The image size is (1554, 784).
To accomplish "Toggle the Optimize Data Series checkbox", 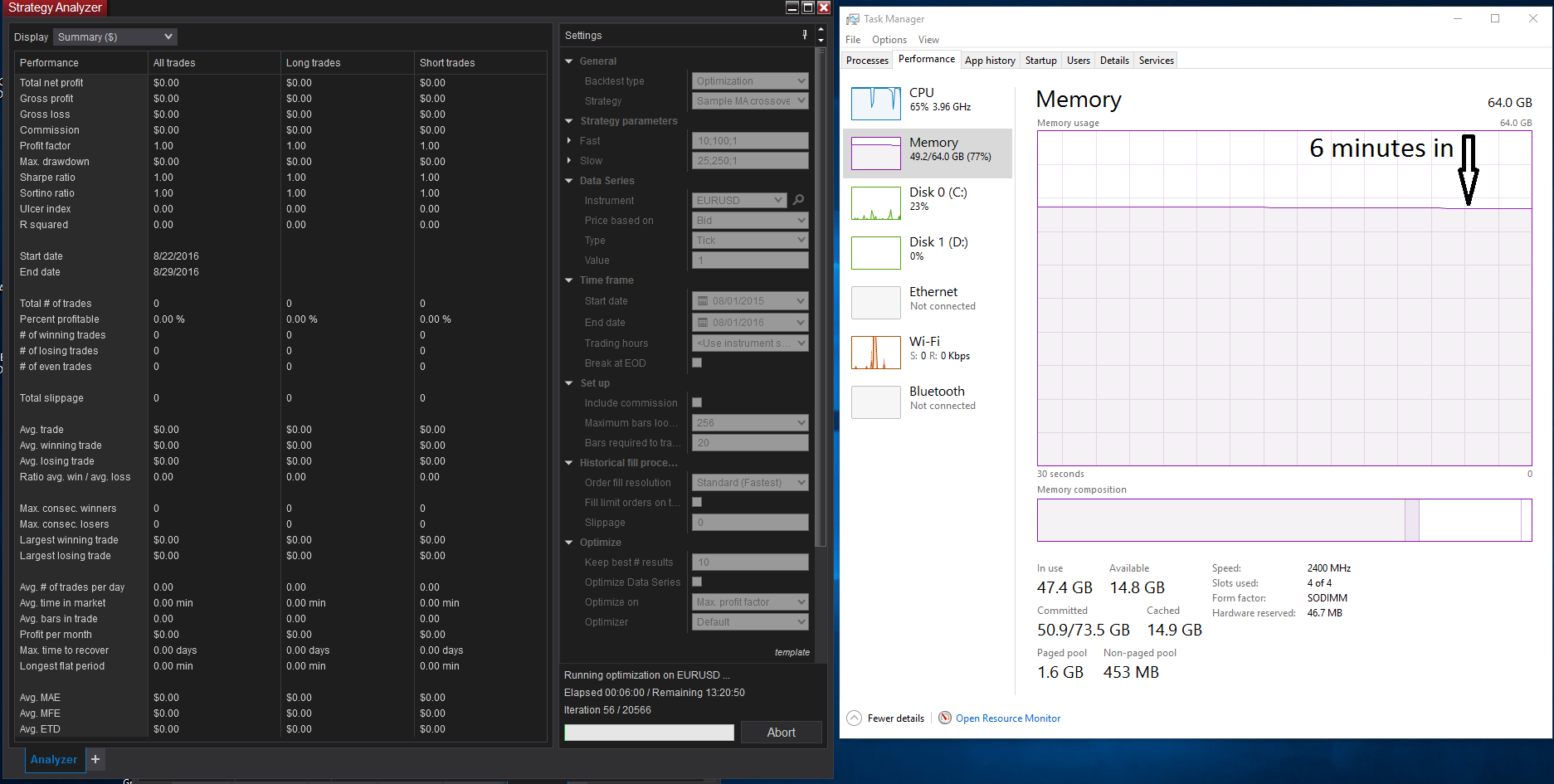I will tap(697, 582).
